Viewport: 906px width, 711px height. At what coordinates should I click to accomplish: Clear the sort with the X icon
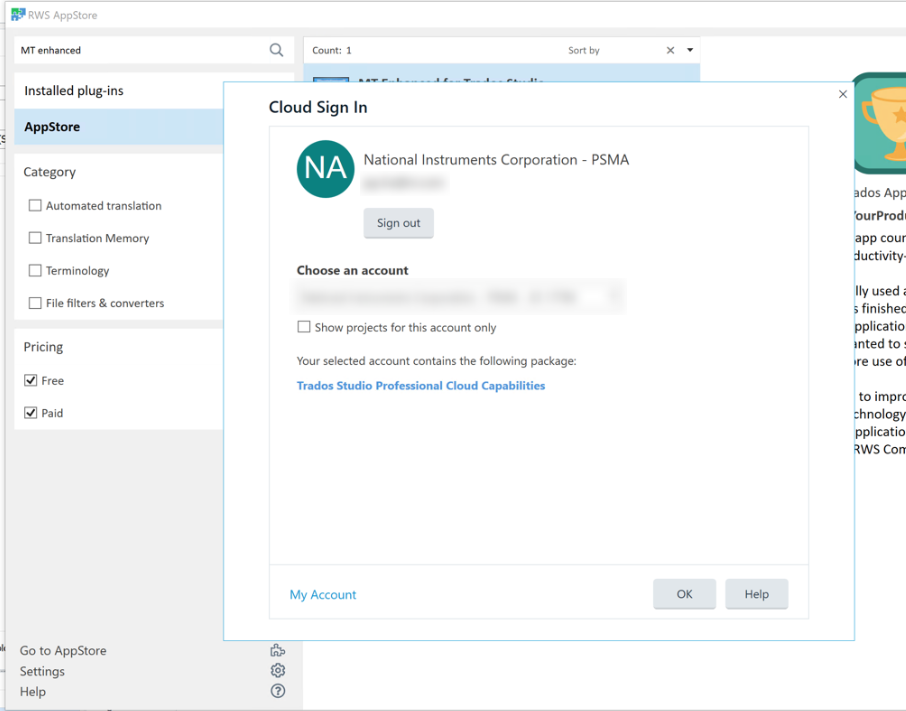[x=670, y=50]
